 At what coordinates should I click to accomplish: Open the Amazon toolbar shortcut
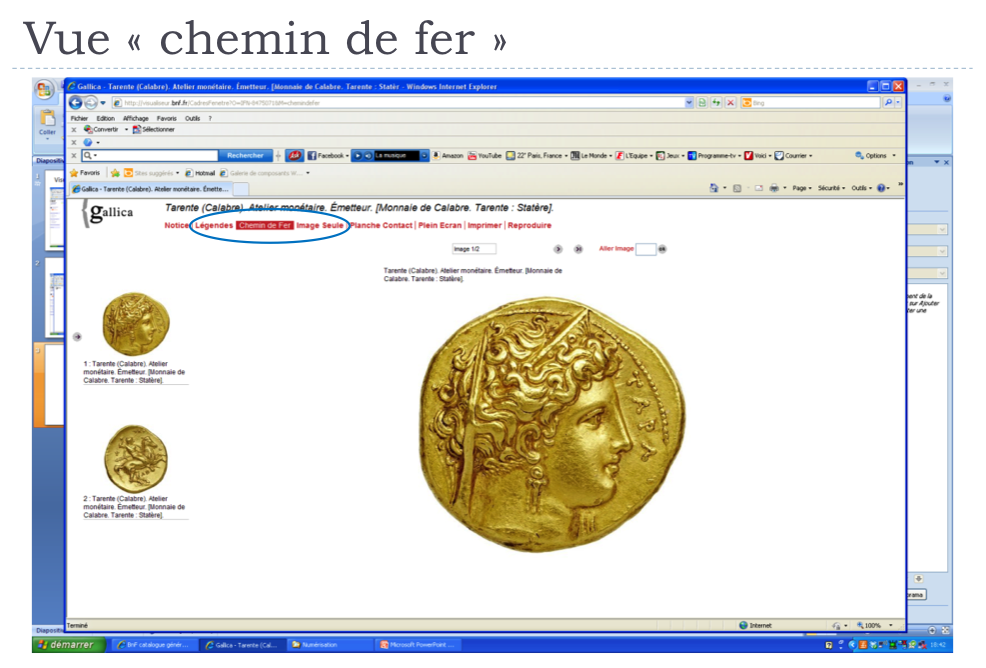coord(448,155)
